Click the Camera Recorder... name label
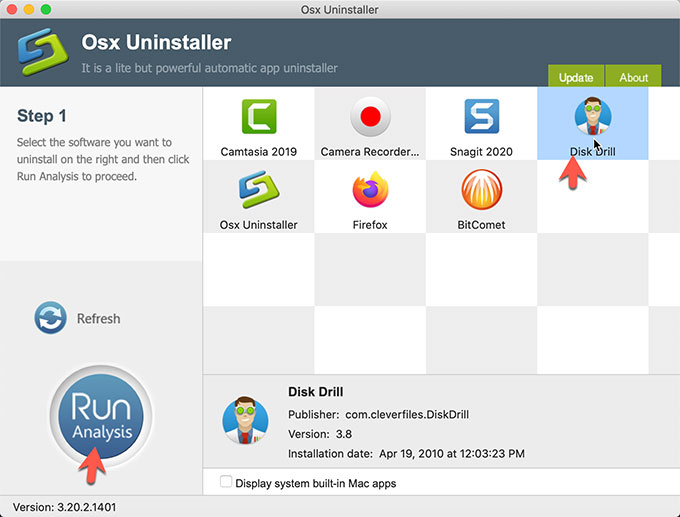 (370, 152)
